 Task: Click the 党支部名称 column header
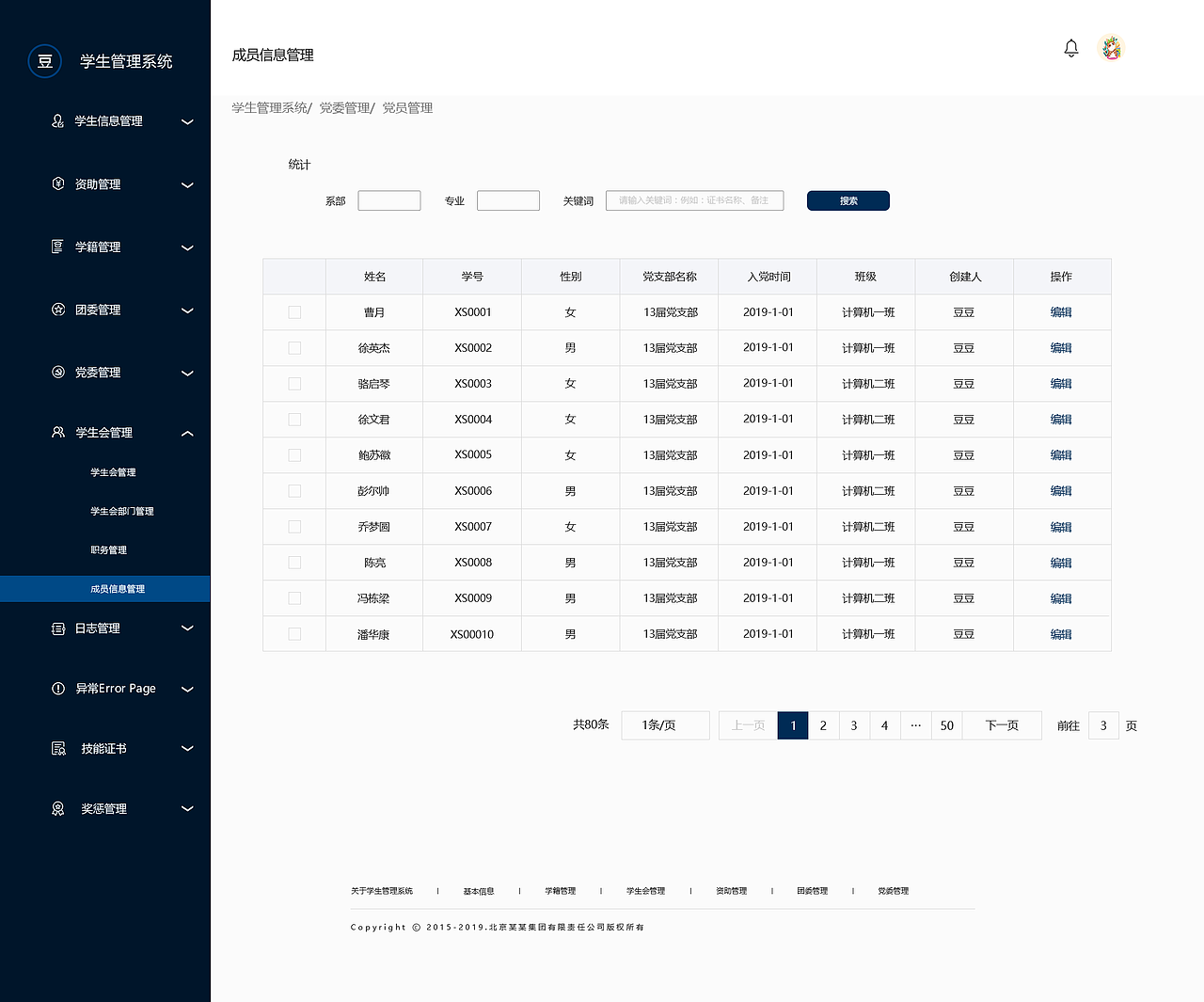tap(670, 277)
